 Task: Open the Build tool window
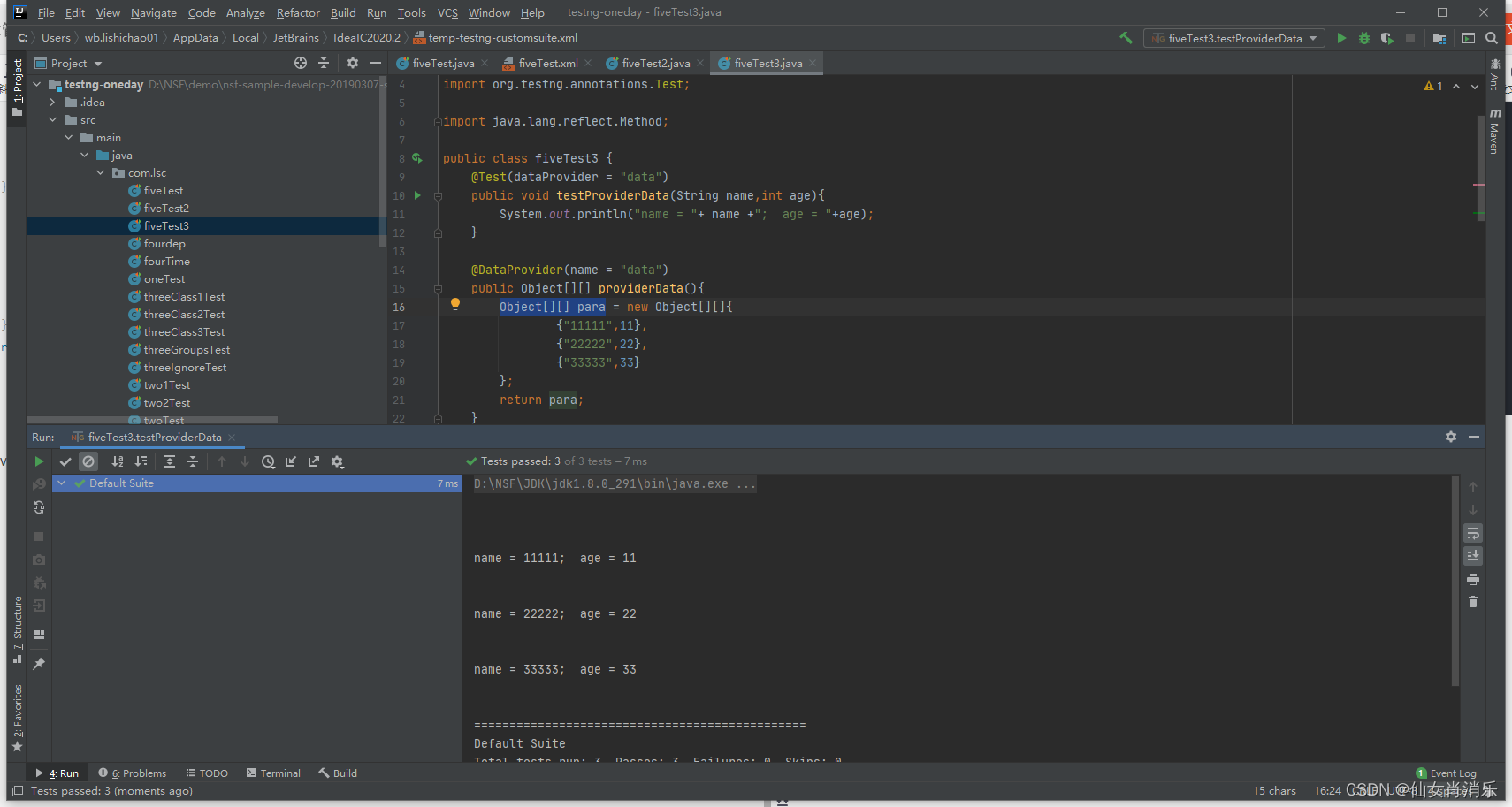coord(338,773)
